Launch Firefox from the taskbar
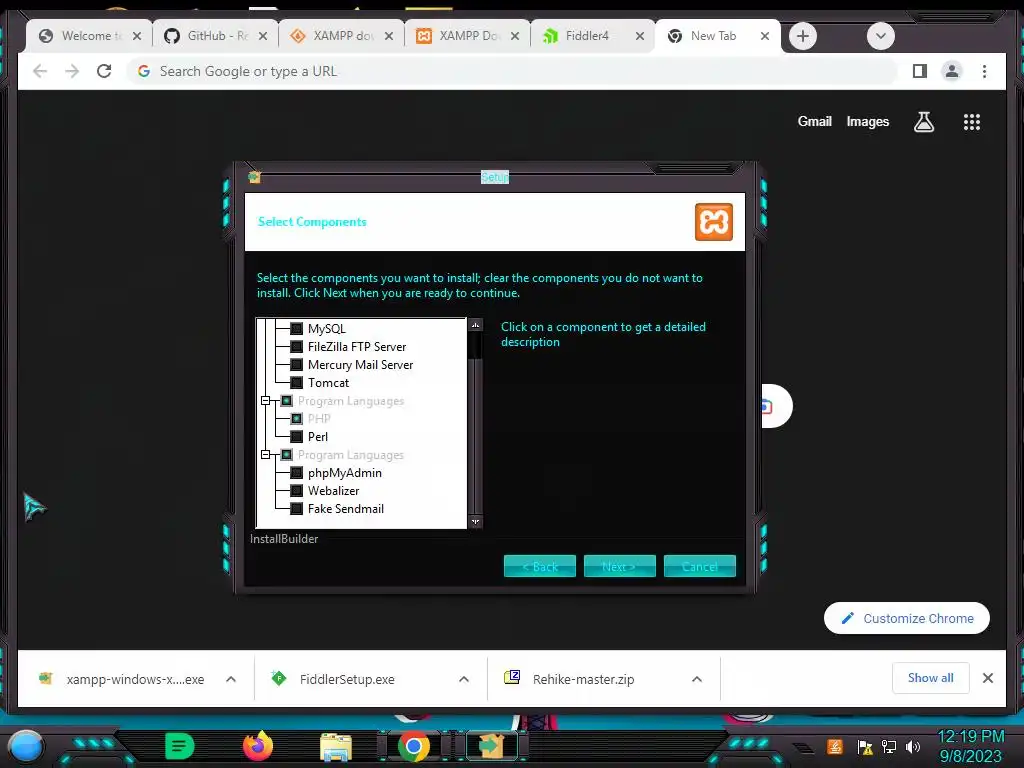1024x768 pixels. point(257,746)
